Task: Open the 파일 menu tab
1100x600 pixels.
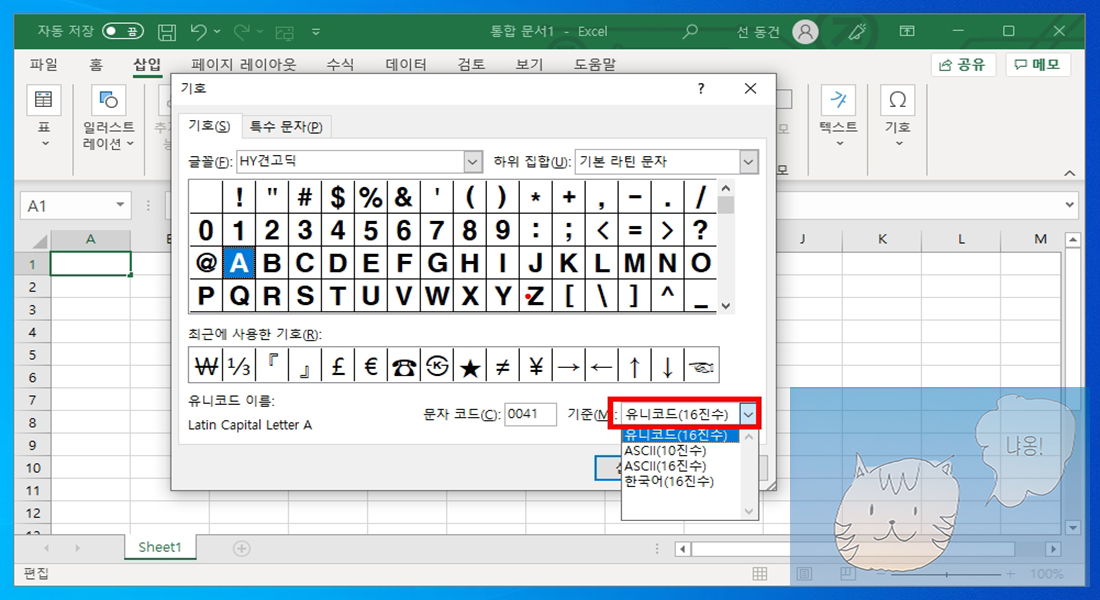Action: pyautogui.click(x=43, y=65)
